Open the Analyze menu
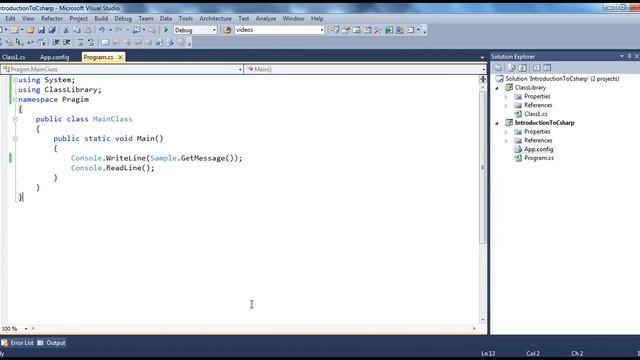This screenshot has width=640, height=360. 266,19
